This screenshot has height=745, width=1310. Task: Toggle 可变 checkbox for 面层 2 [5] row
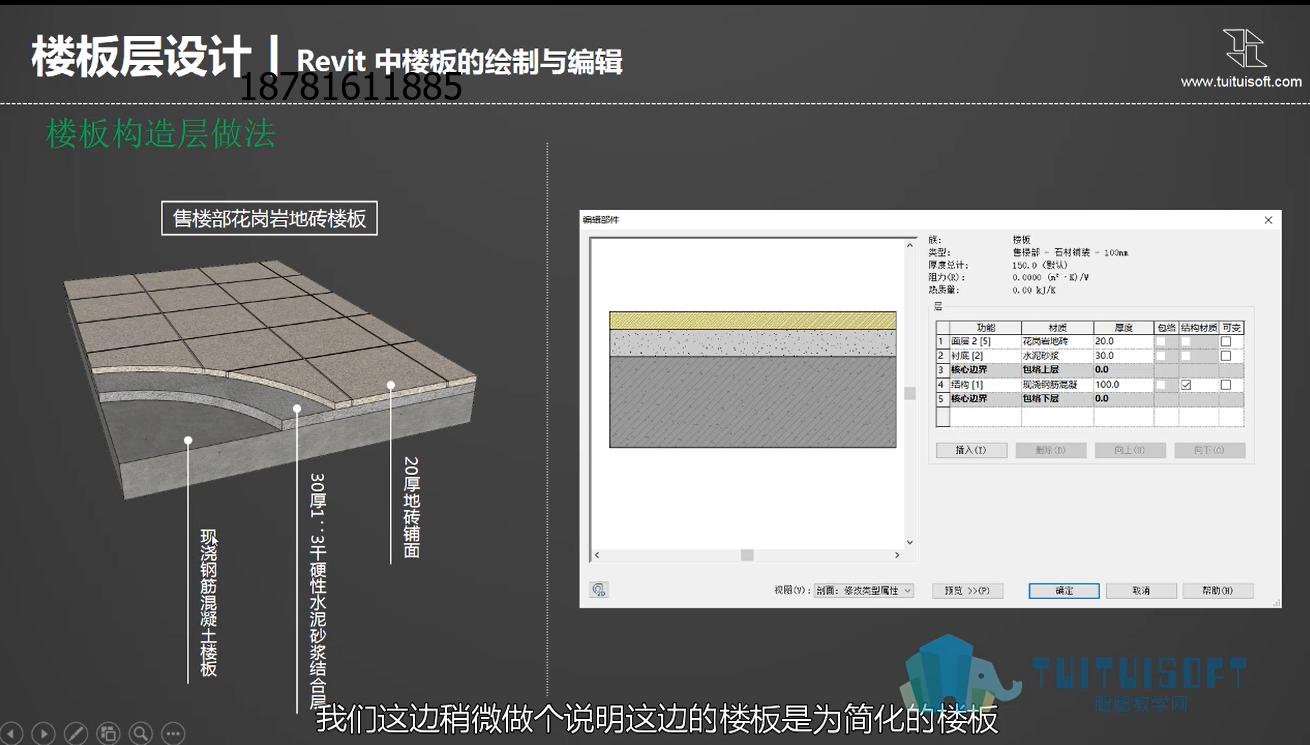click(x=1225, y=341)
